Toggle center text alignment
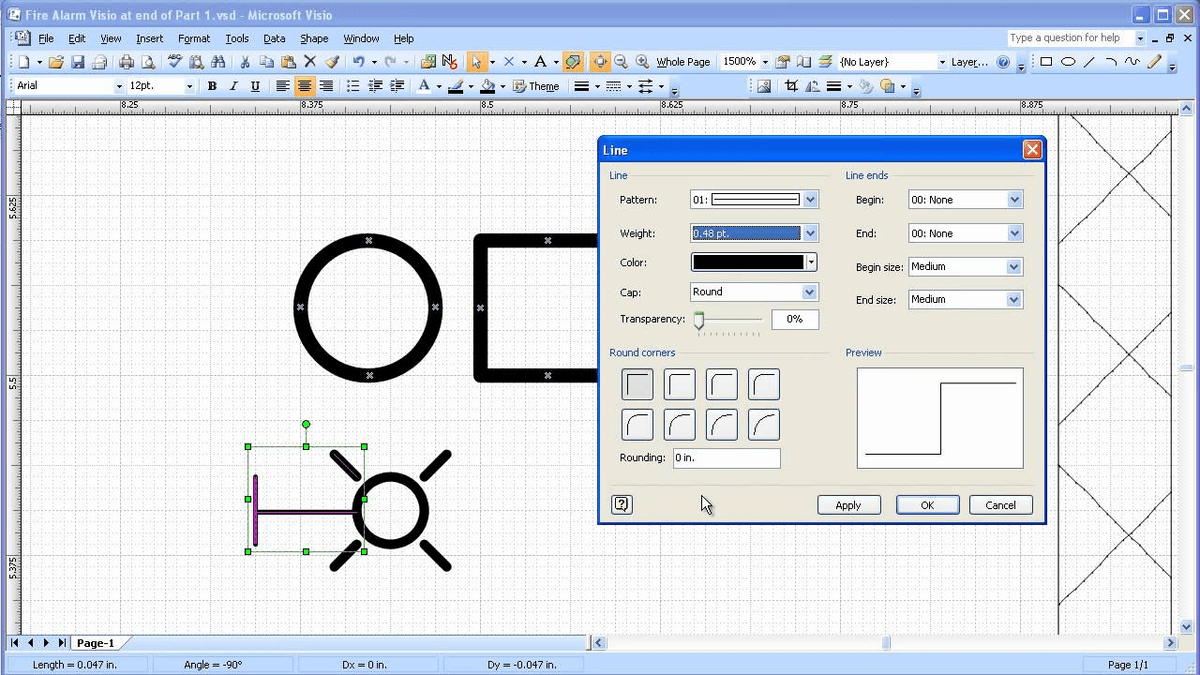Screen dimensions: 1200x675 tap(305, 86)
